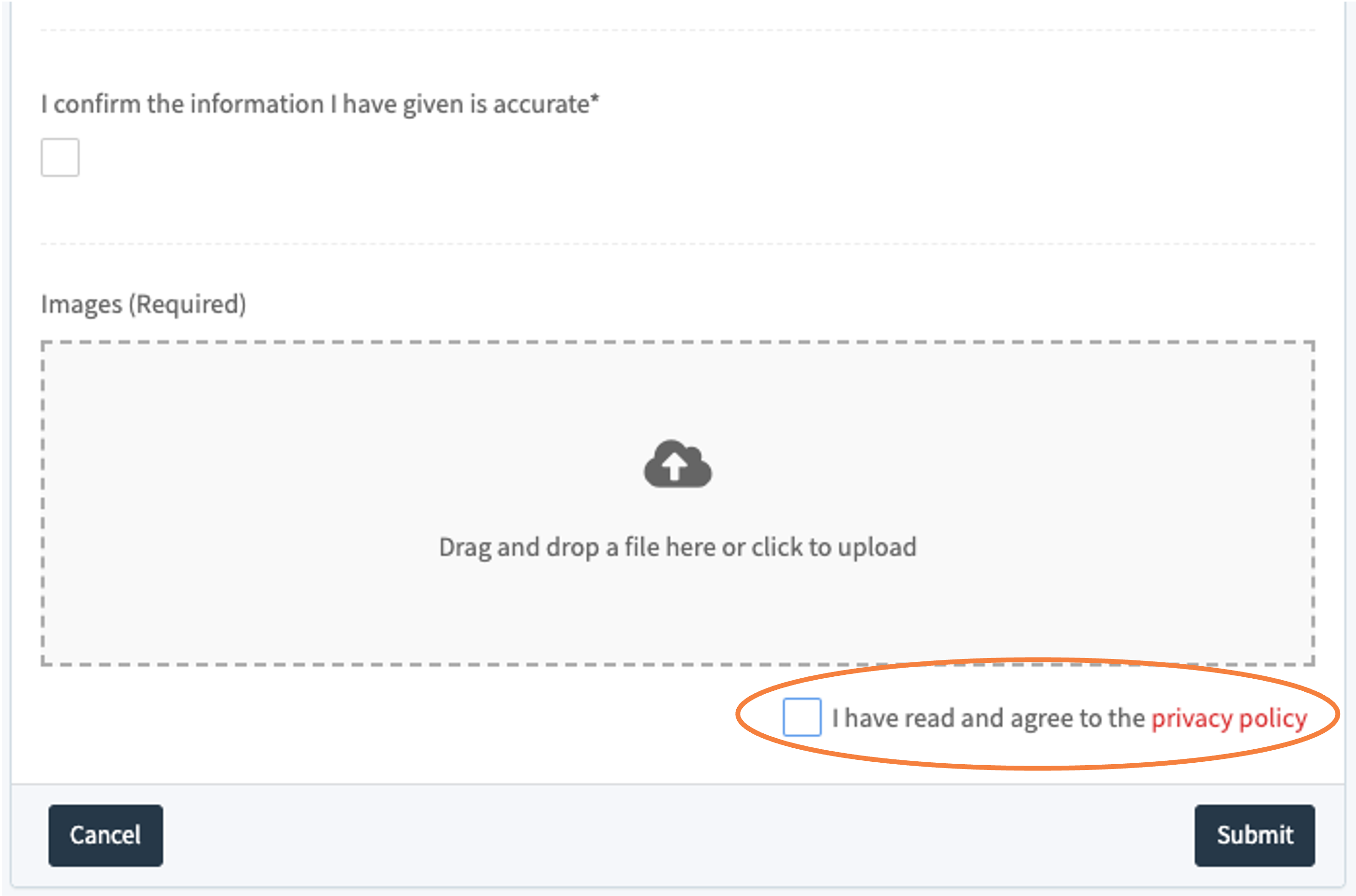1356x896 pixels.
Task: Click the red 'privacy' word
Action: (1192, 719)
